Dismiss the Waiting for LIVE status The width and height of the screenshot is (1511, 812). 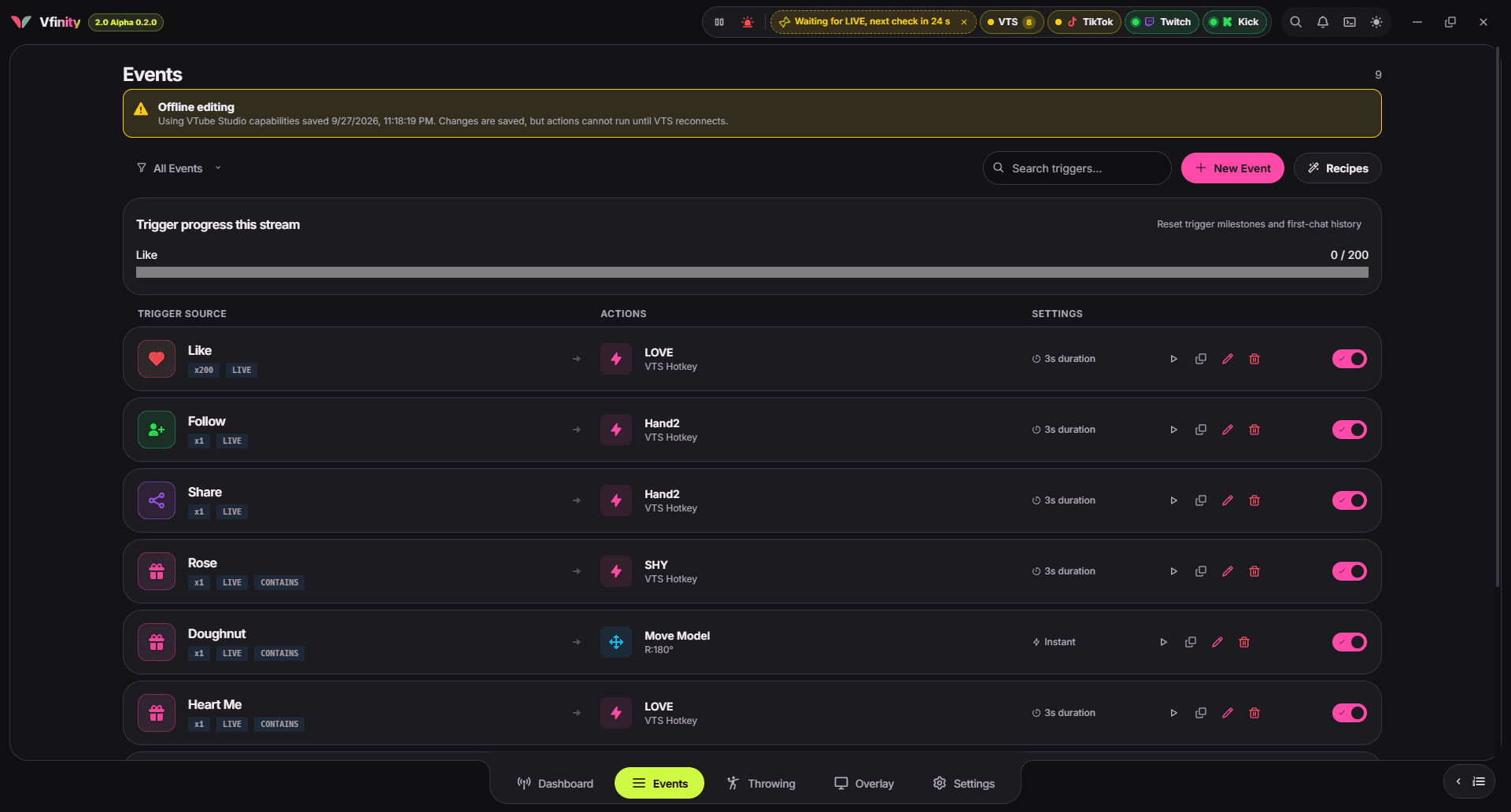pyautogui.click(x=964, y=22)
